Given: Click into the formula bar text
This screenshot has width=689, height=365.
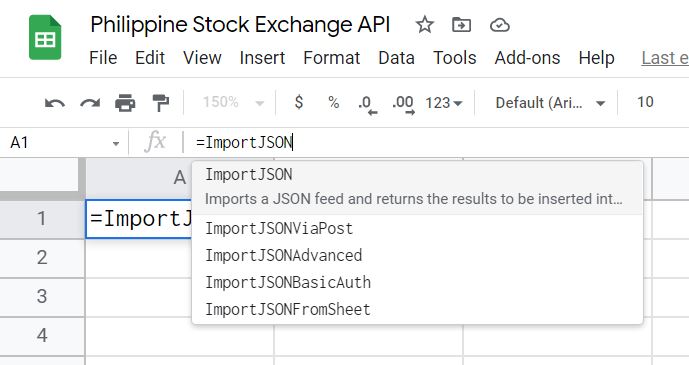Looking at the screenshot, I should 244,142.
